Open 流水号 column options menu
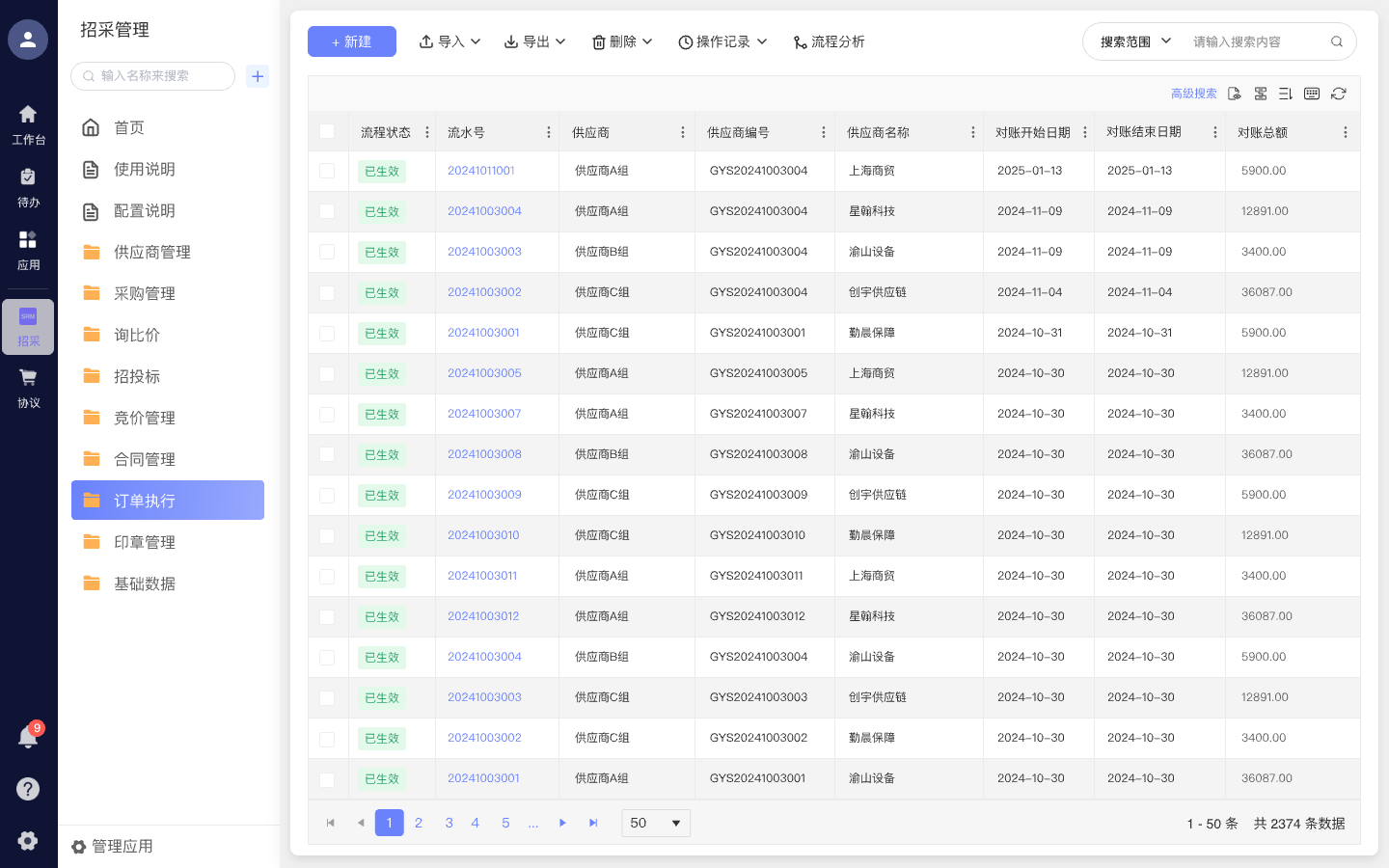Viewport: 1389px width, 868px height. click(x=549, y=132)
